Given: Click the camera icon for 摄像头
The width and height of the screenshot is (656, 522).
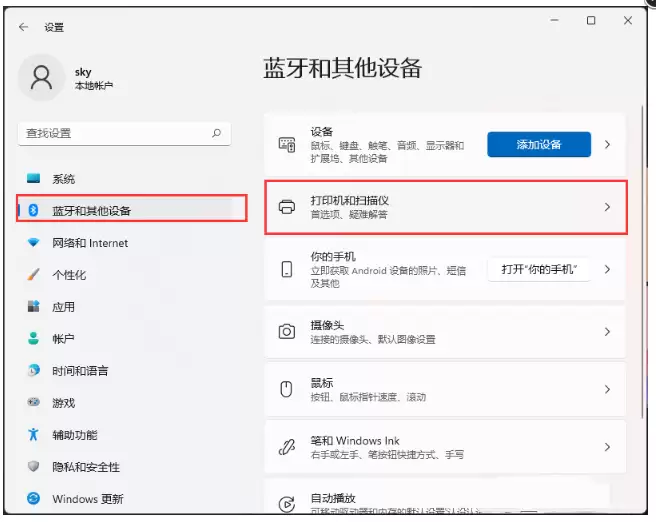Looking at the screenshot, I should 287,332.
